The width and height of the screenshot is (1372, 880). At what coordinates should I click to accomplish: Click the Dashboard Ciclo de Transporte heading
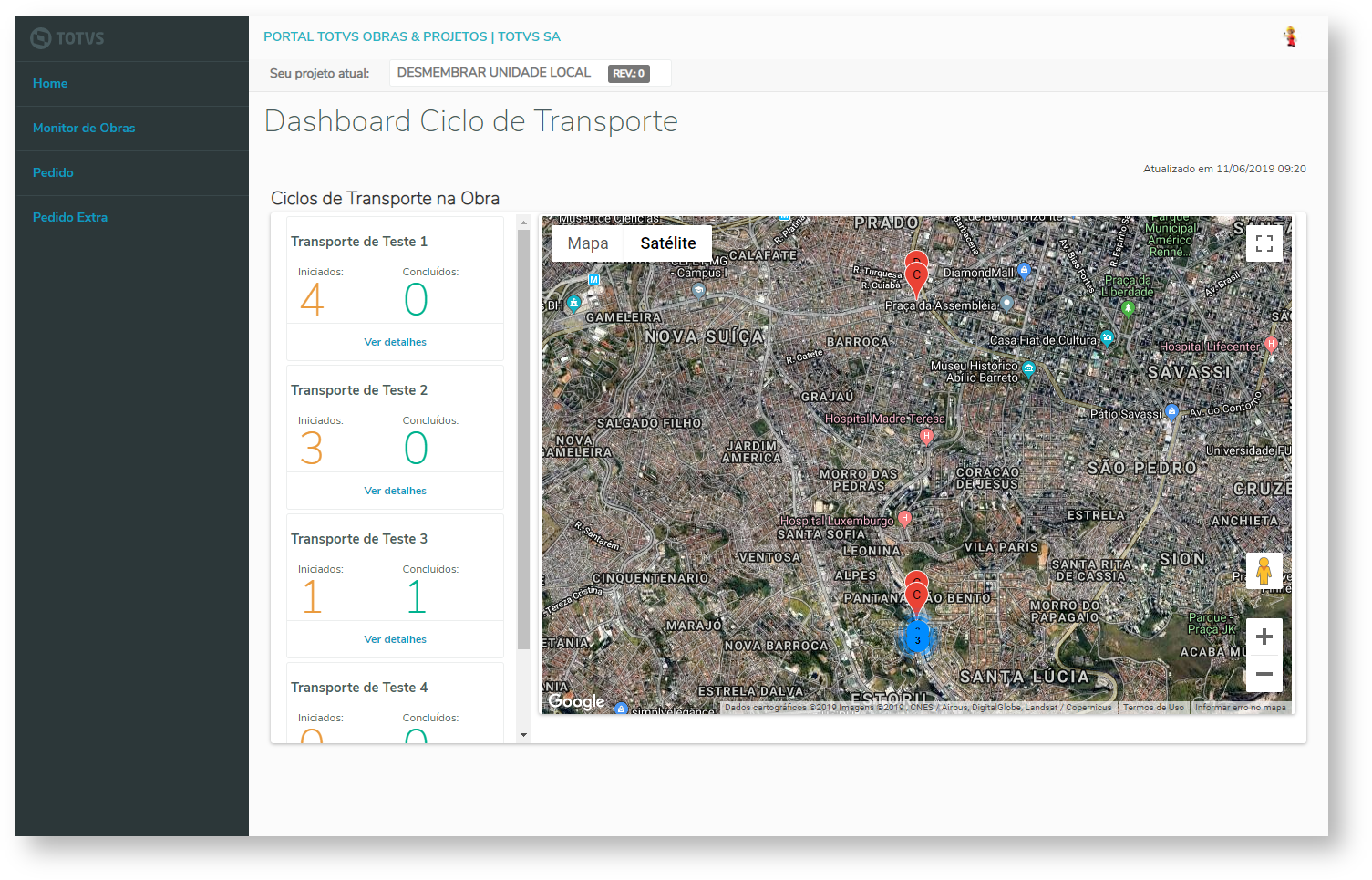471,121
